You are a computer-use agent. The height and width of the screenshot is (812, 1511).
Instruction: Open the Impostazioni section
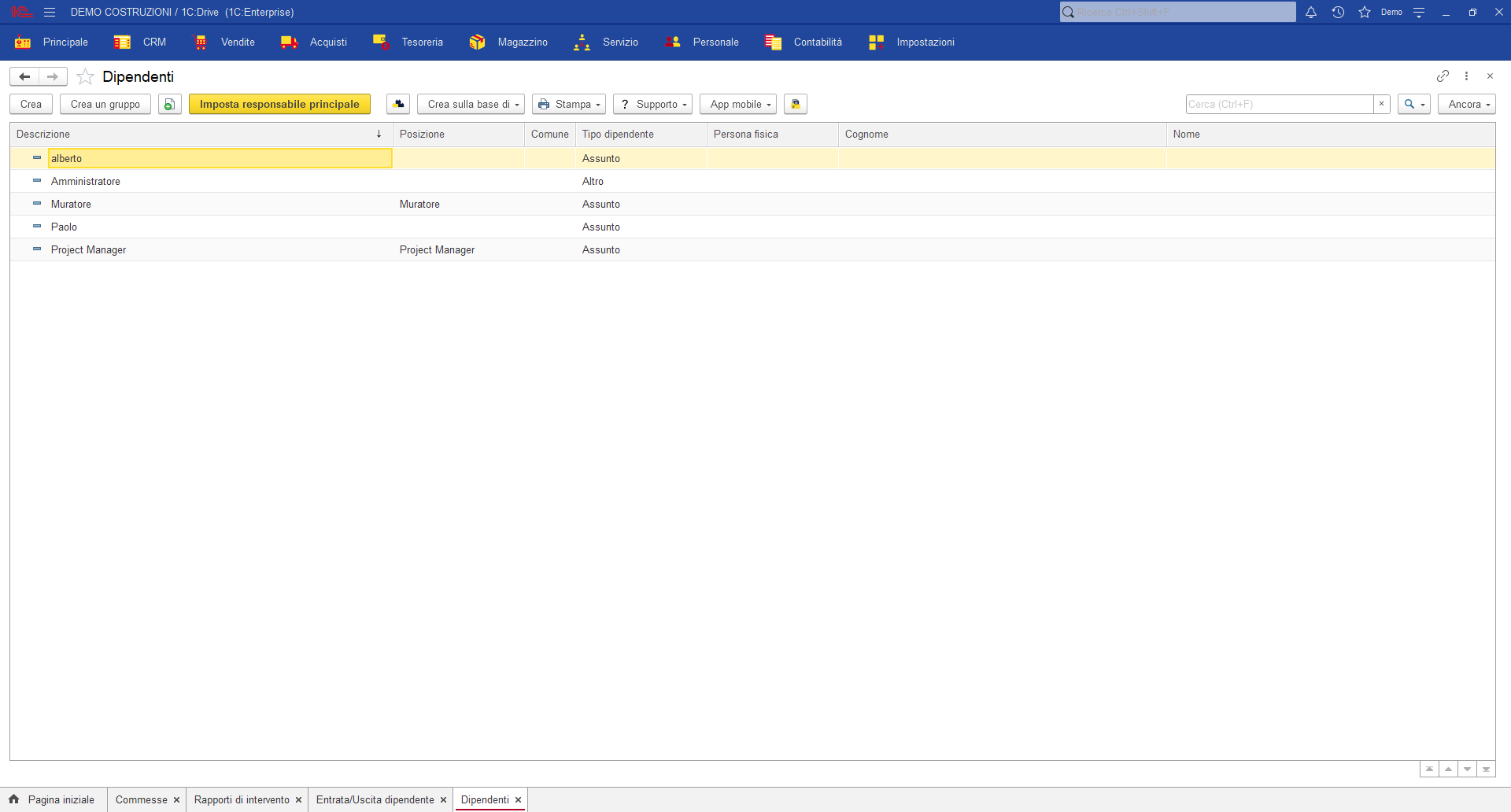tap(911, 42)
